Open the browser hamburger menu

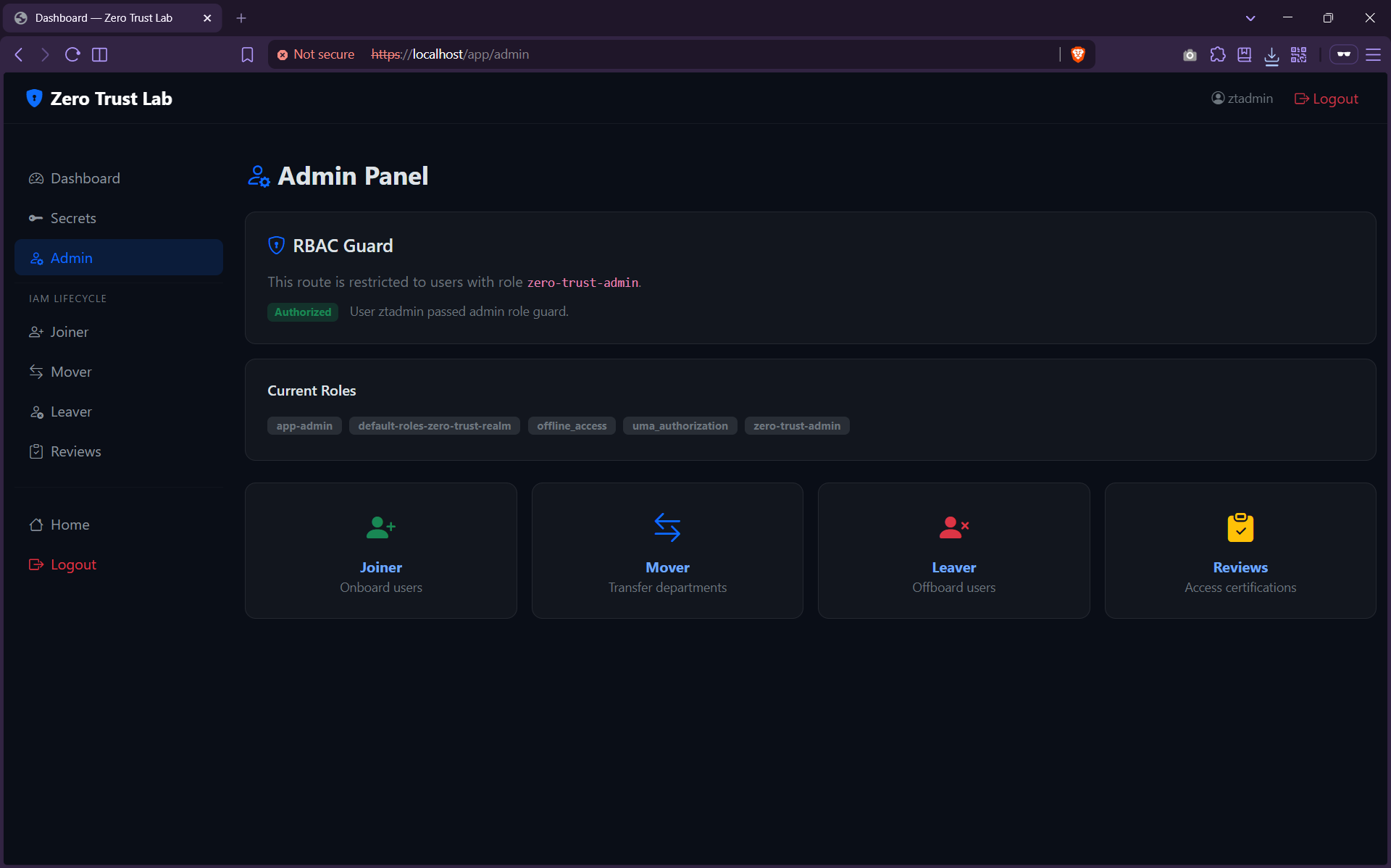pyautogui.click(x=1373, y=54)
